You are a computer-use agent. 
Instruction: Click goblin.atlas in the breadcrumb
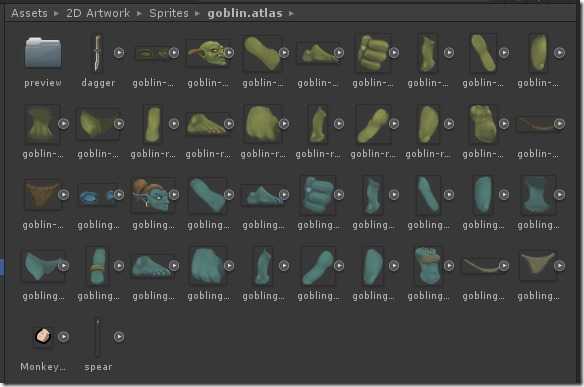245,13
